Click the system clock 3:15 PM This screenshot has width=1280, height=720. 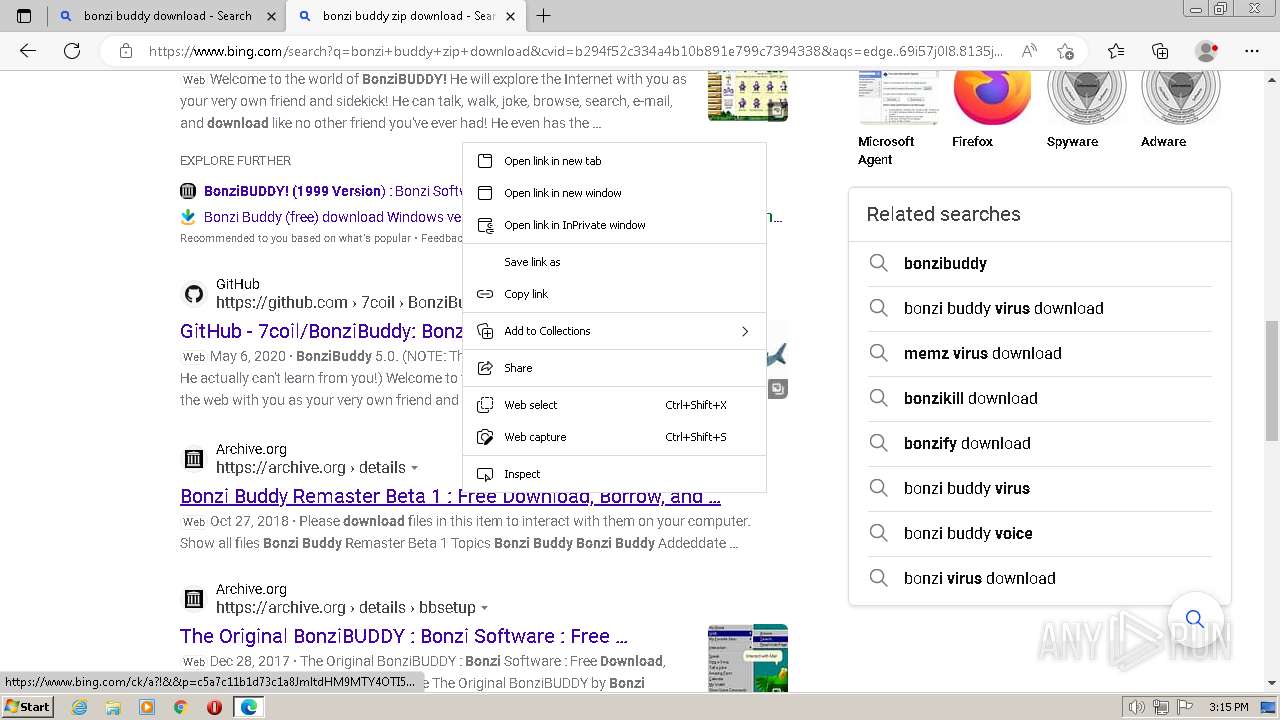[1228, 707]
